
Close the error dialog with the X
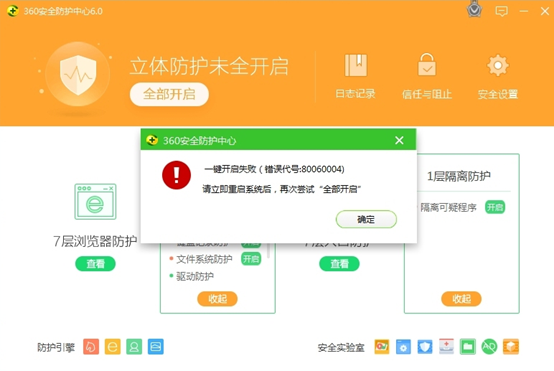[x=399, y=140]
